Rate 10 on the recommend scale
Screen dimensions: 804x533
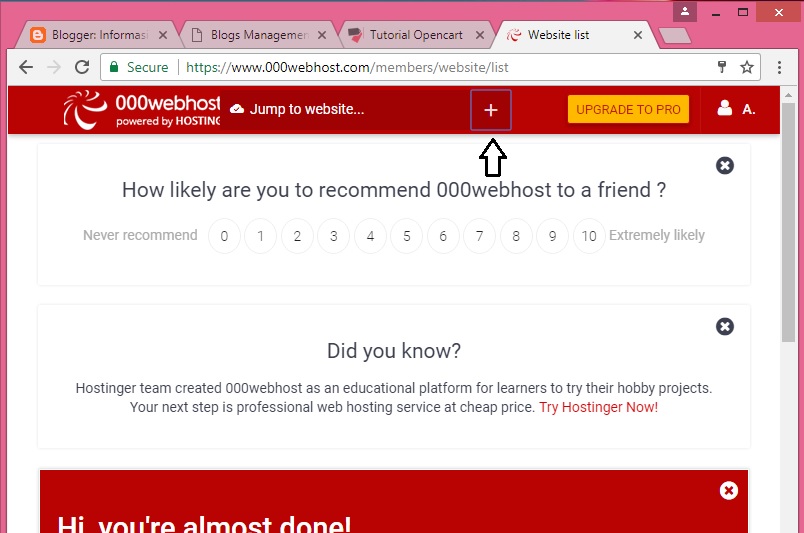tap(589, 236)
